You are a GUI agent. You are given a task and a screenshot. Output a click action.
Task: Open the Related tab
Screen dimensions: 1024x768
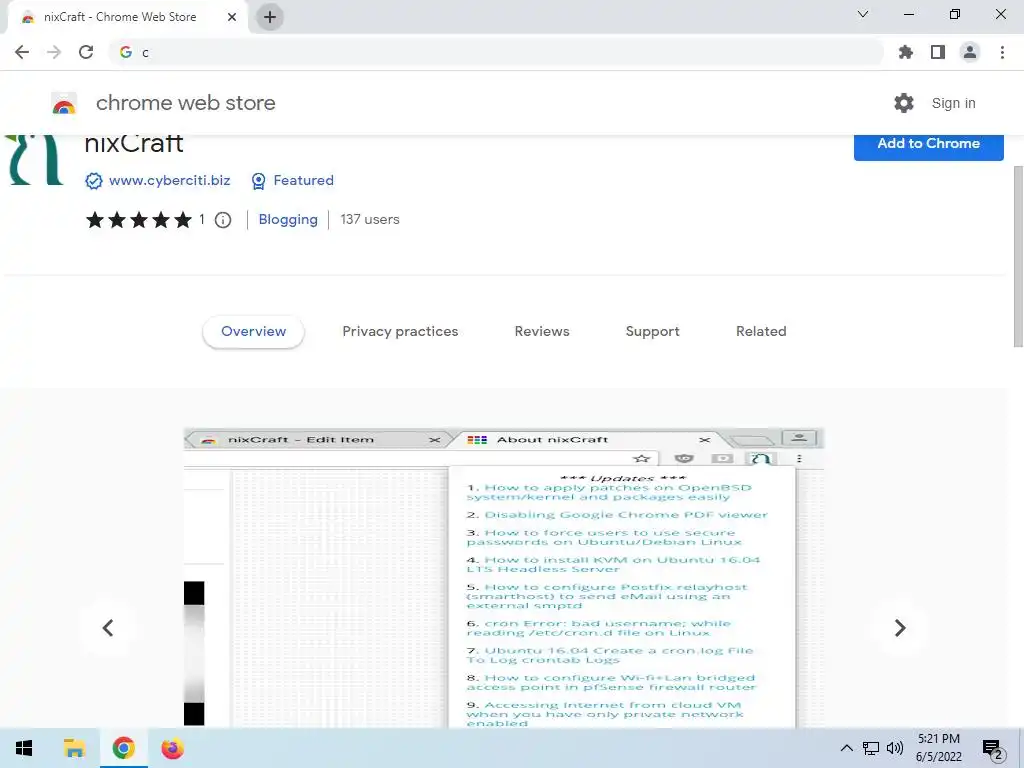coord(761,332)
